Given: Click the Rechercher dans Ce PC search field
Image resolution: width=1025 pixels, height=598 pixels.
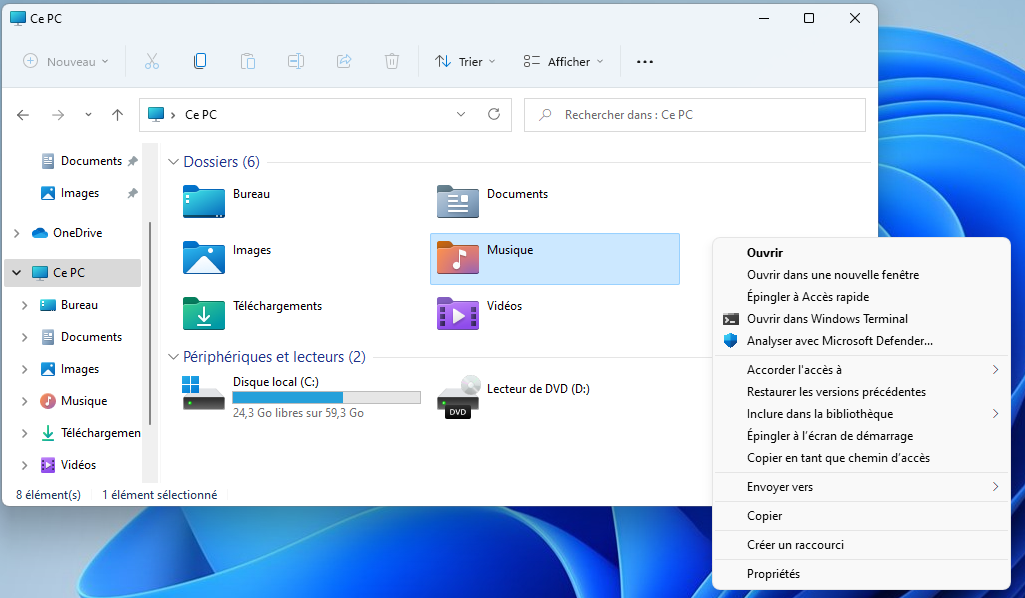Looking at the screenshot, I should [694, 115].
